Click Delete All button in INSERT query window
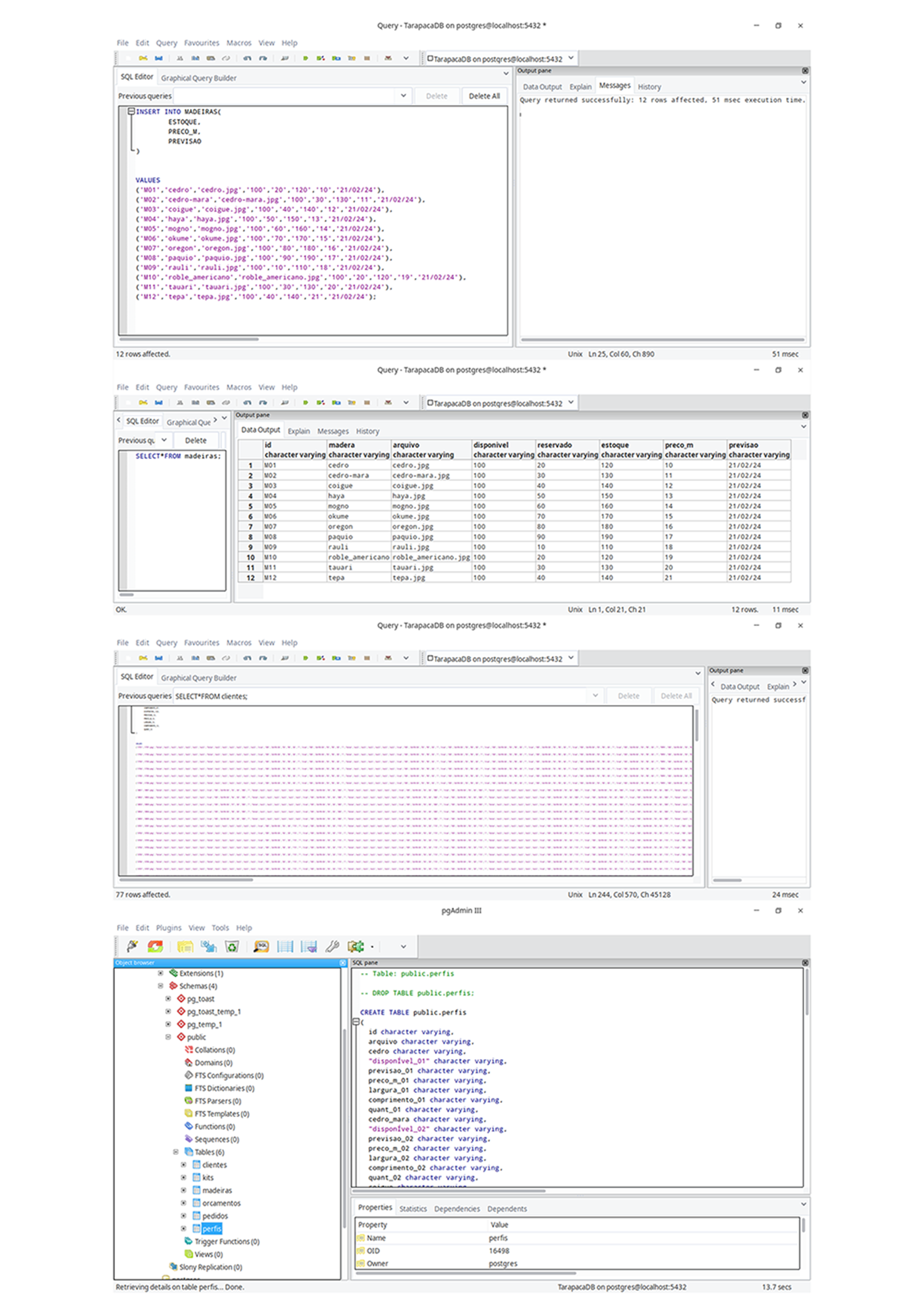Screen dimensions: 924x1308 tap(484, 96)
